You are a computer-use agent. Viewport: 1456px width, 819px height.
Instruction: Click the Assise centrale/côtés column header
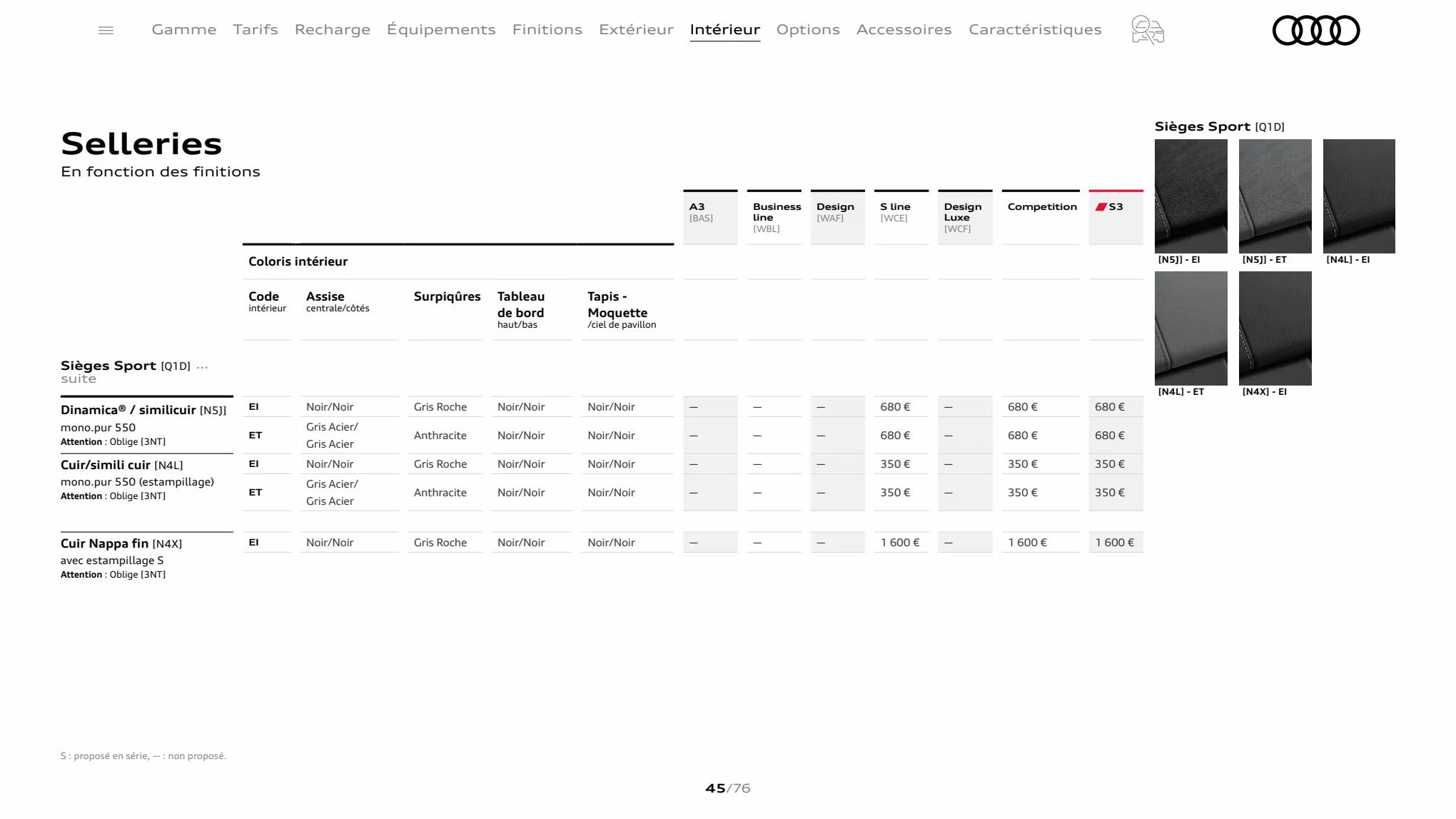pyautogui.click(x=338, y=301)
